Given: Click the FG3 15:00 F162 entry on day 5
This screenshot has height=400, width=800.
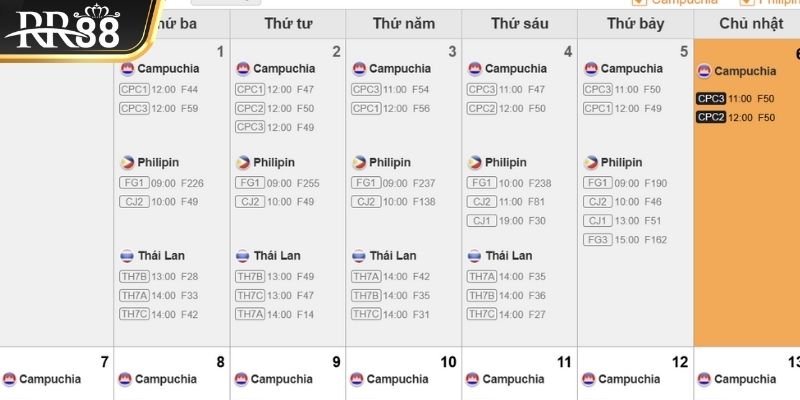Looking at the screenshot, I should pyautogui.click(x=625, y=240).
